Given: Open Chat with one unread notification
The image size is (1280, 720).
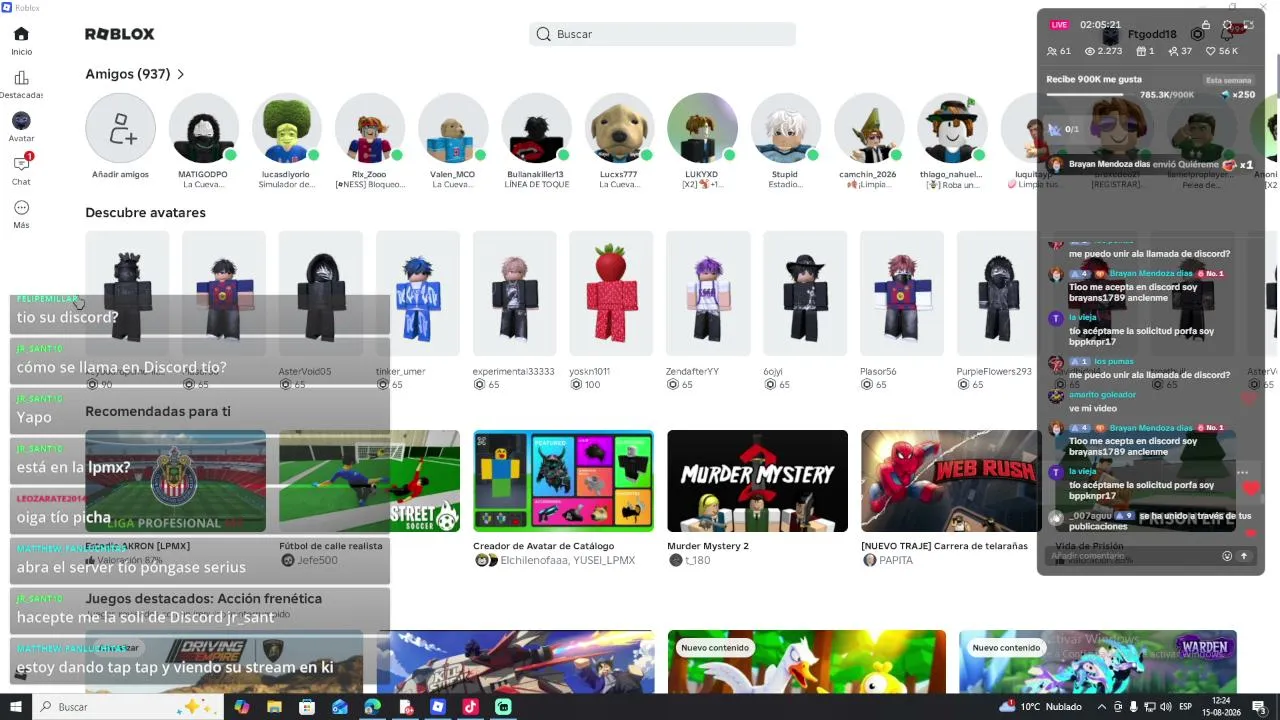Looking at the screenshot, I should (x=21, y=169).
